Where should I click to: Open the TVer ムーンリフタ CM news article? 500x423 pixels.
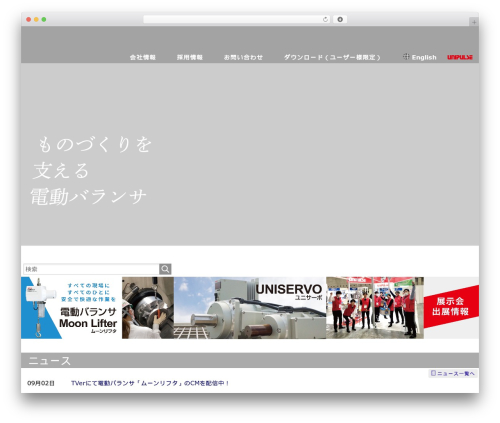pos(150,383)
